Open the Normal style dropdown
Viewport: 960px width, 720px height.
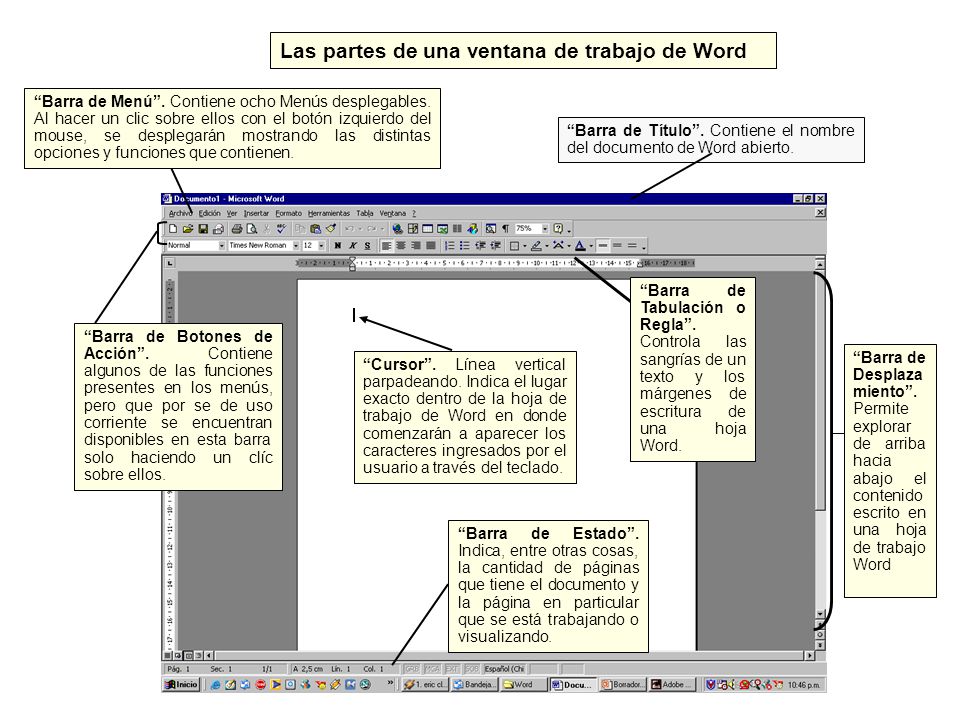click(222, 246)
